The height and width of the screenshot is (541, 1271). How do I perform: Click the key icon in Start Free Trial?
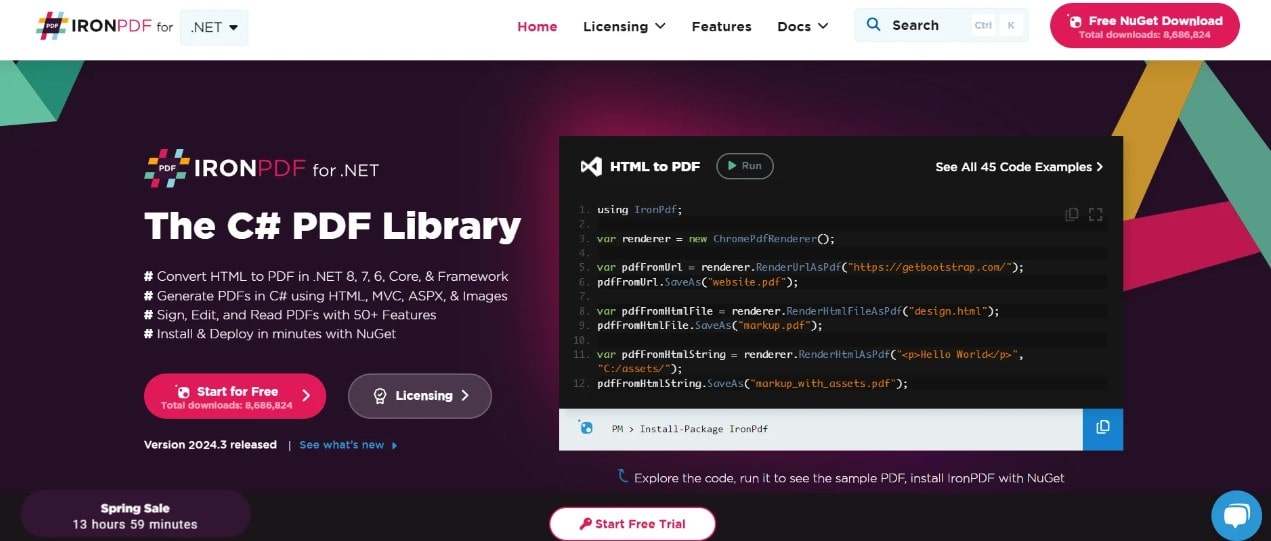tap(586, 524)
